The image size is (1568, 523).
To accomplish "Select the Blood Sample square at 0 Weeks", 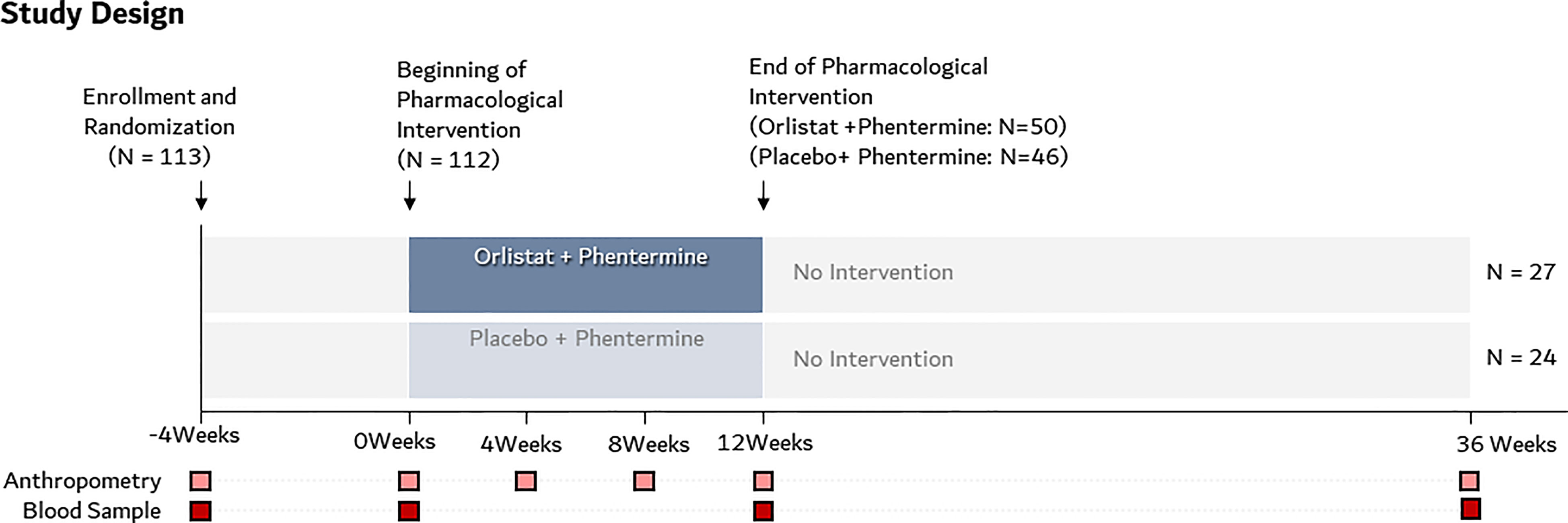I will (x=409, y=511).
